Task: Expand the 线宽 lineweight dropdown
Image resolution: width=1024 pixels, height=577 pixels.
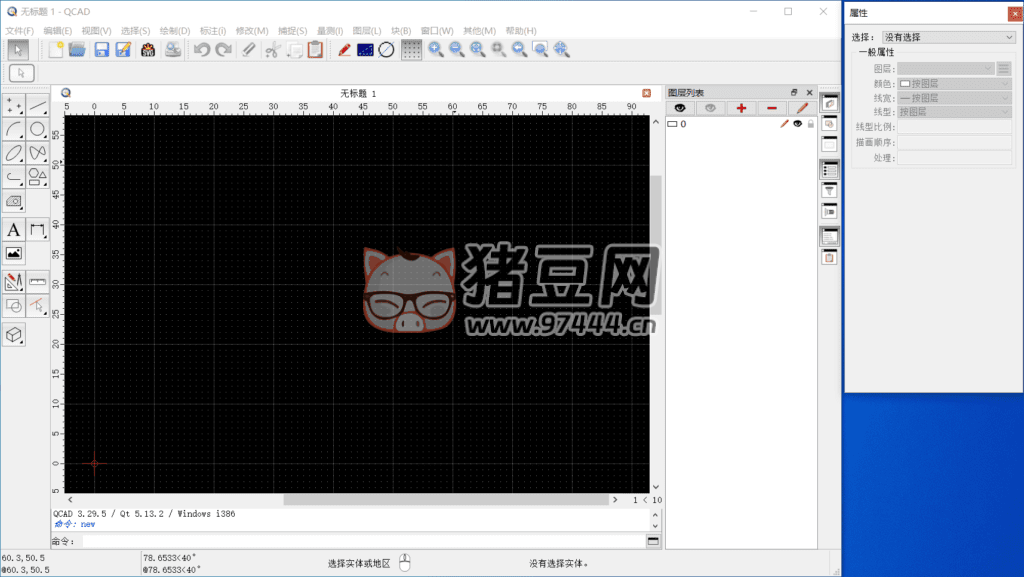Action: pyautogui.click(x=955, y=98)
